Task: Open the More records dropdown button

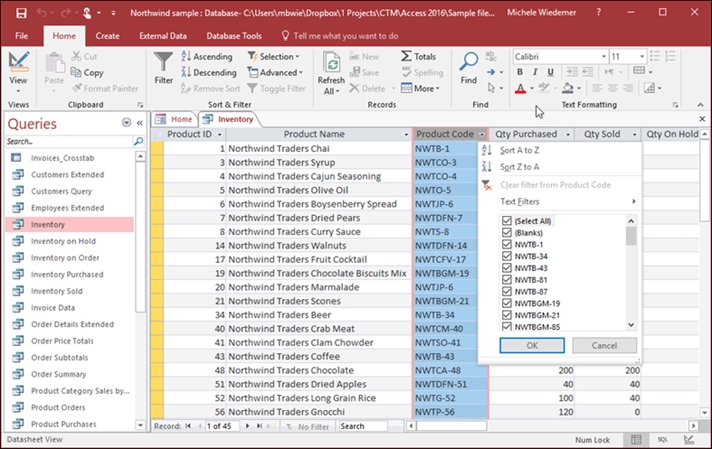Action: [420, 89]
